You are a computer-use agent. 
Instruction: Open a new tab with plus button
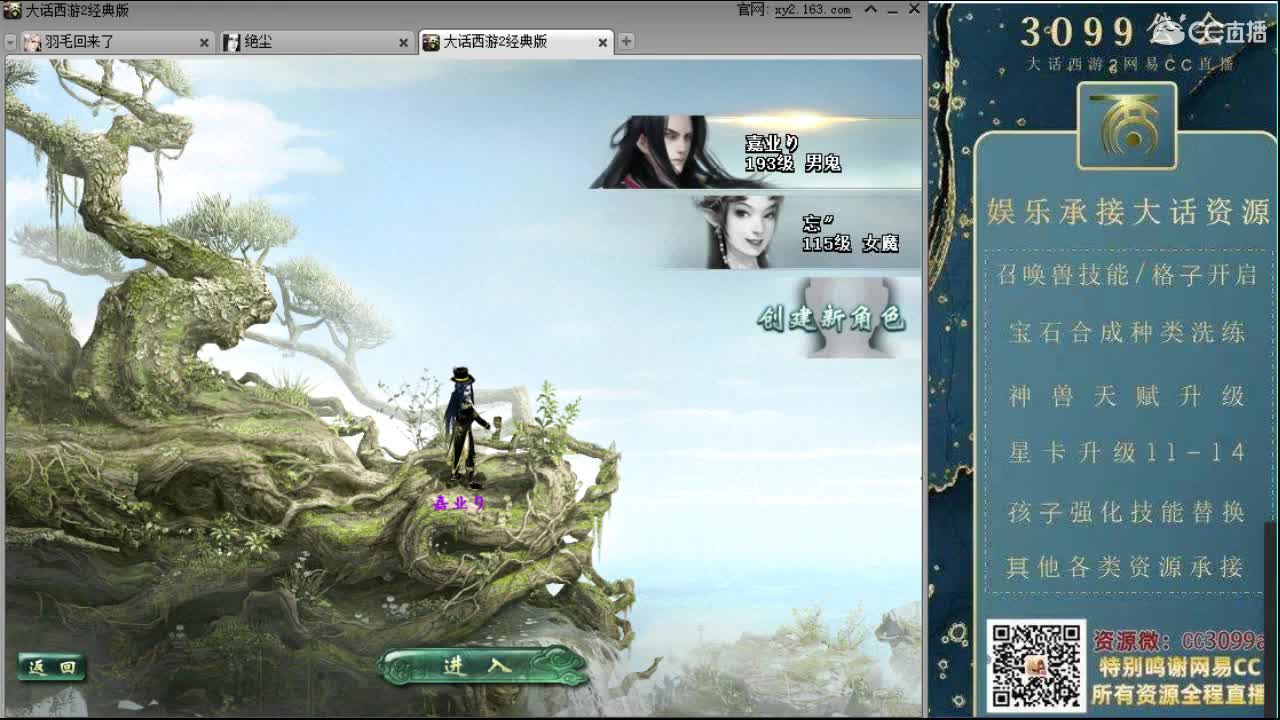tap(626, 41)
